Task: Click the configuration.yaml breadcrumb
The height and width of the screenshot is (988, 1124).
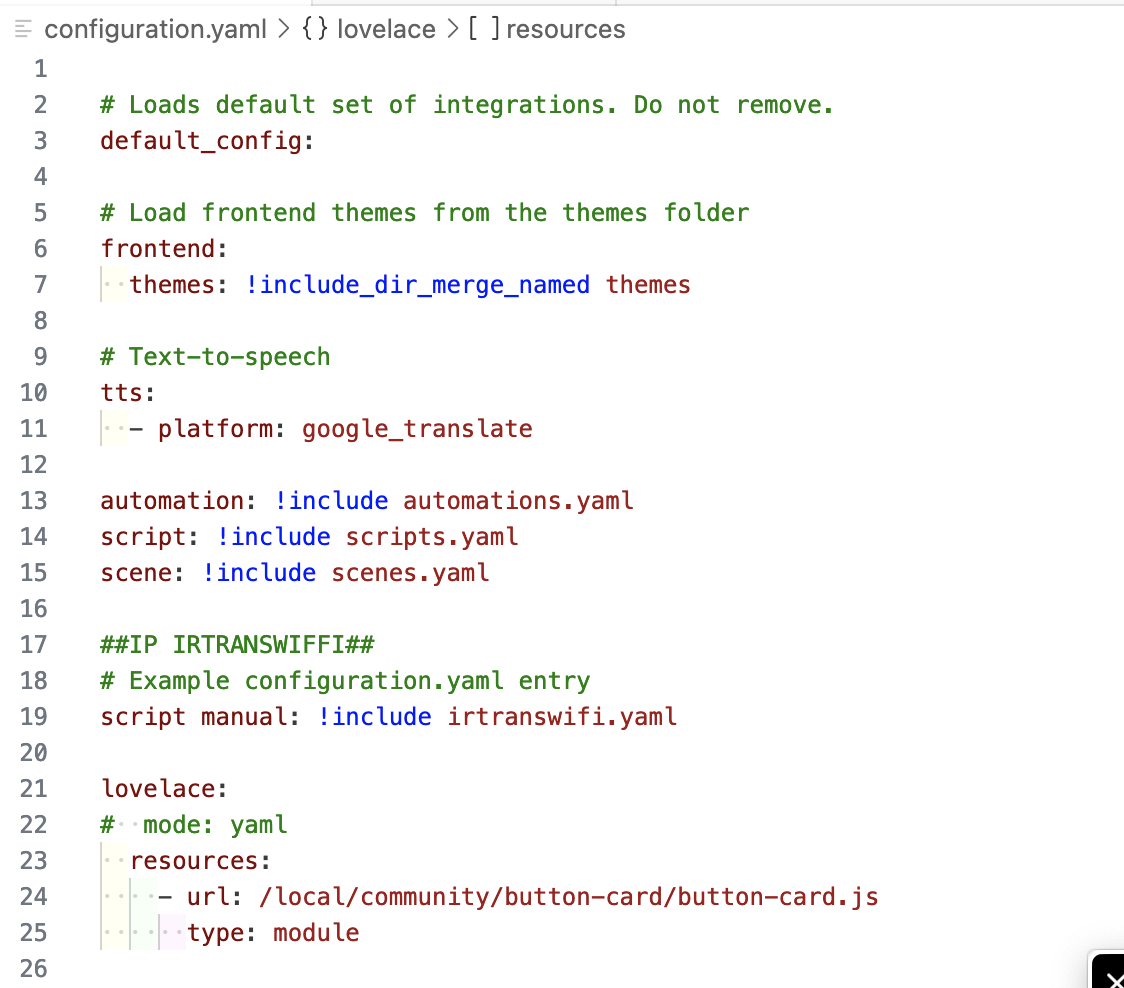Action: pyautogui.click(x=156, y=29)
